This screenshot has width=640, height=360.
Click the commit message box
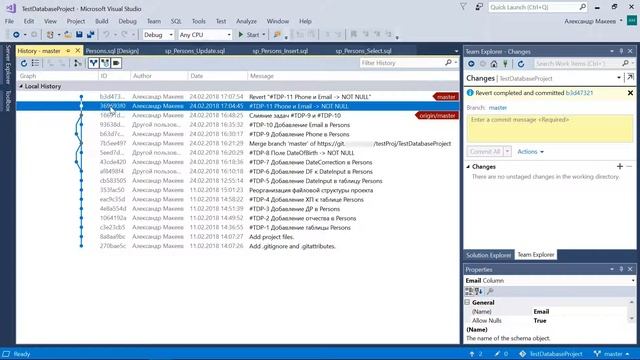click(x=549, y=128)
